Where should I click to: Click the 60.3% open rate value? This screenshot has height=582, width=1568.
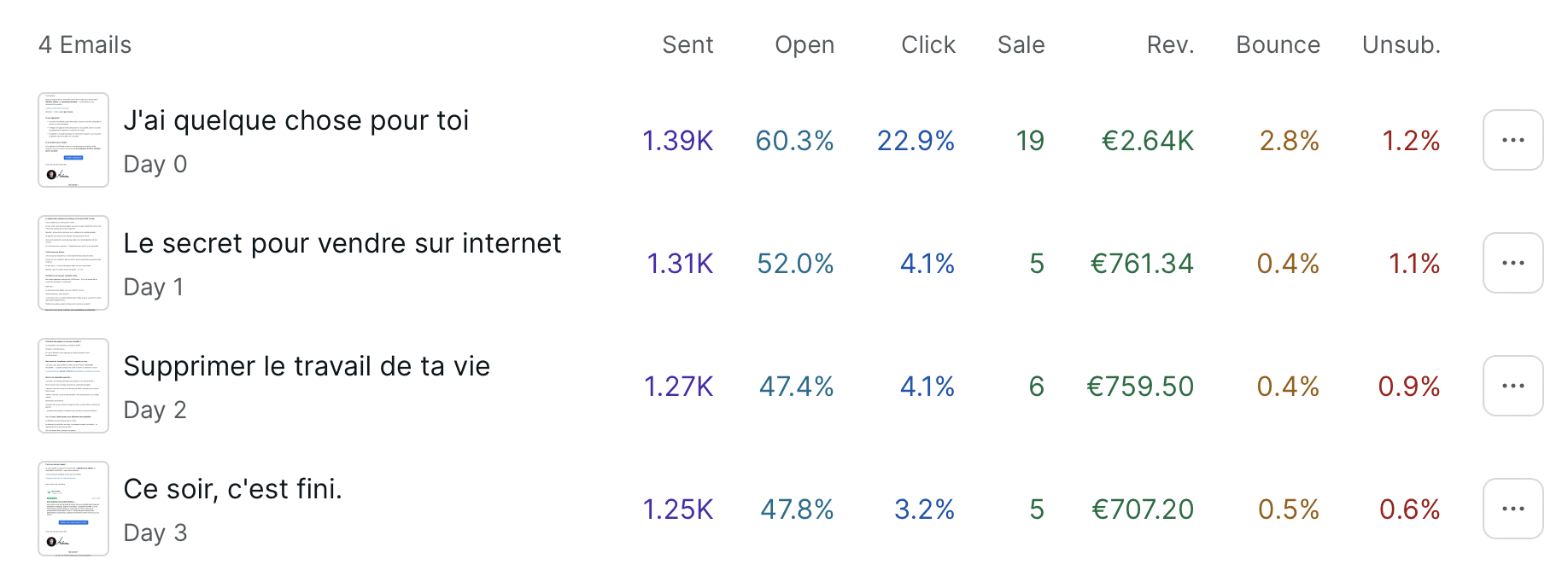tap(794, 141)
